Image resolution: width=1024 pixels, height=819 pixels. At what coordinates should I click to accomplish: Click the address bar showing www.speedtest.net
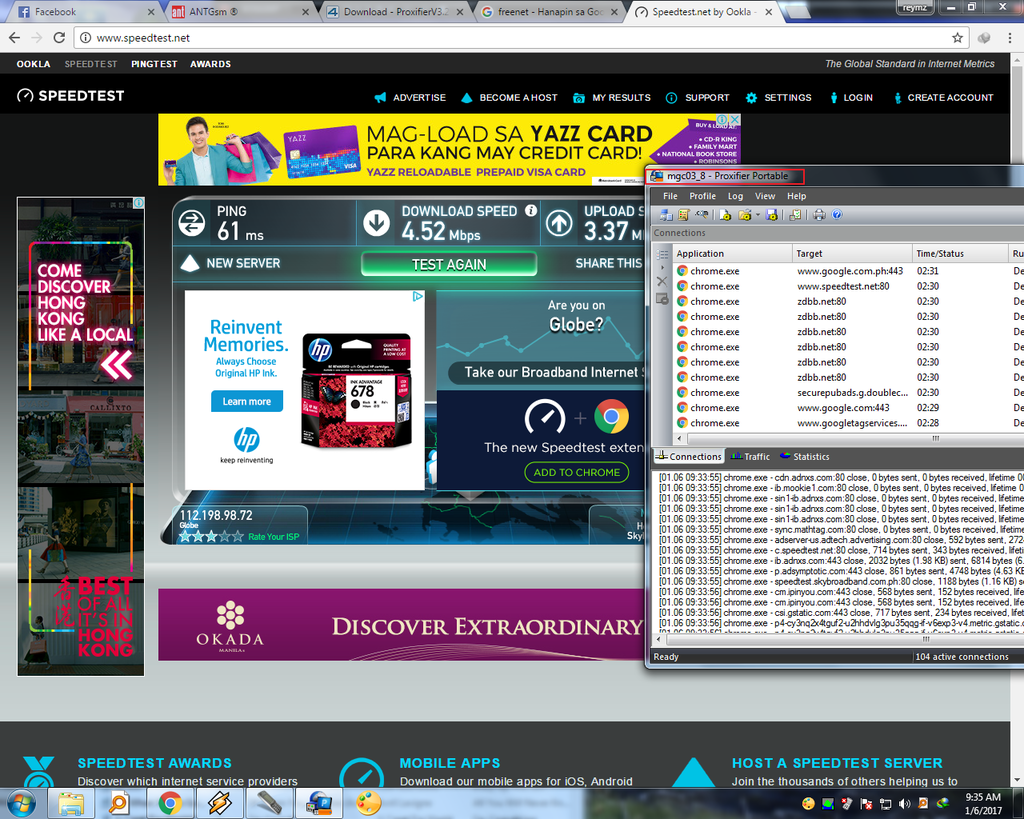coord(522,38)
